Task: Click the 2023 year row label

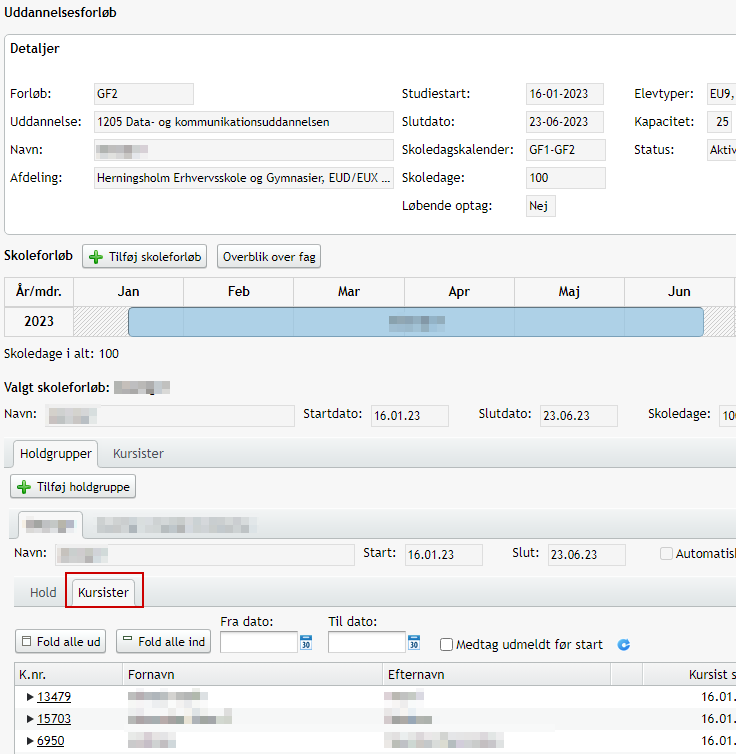Action: 39,321
